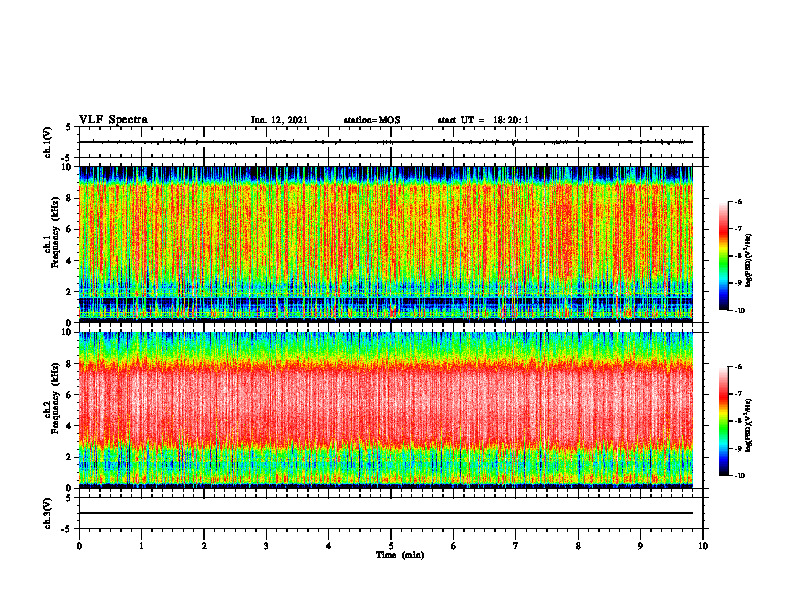
Task: Click the date 'Jan. 12, 2021'
Action: click(279, 120)
